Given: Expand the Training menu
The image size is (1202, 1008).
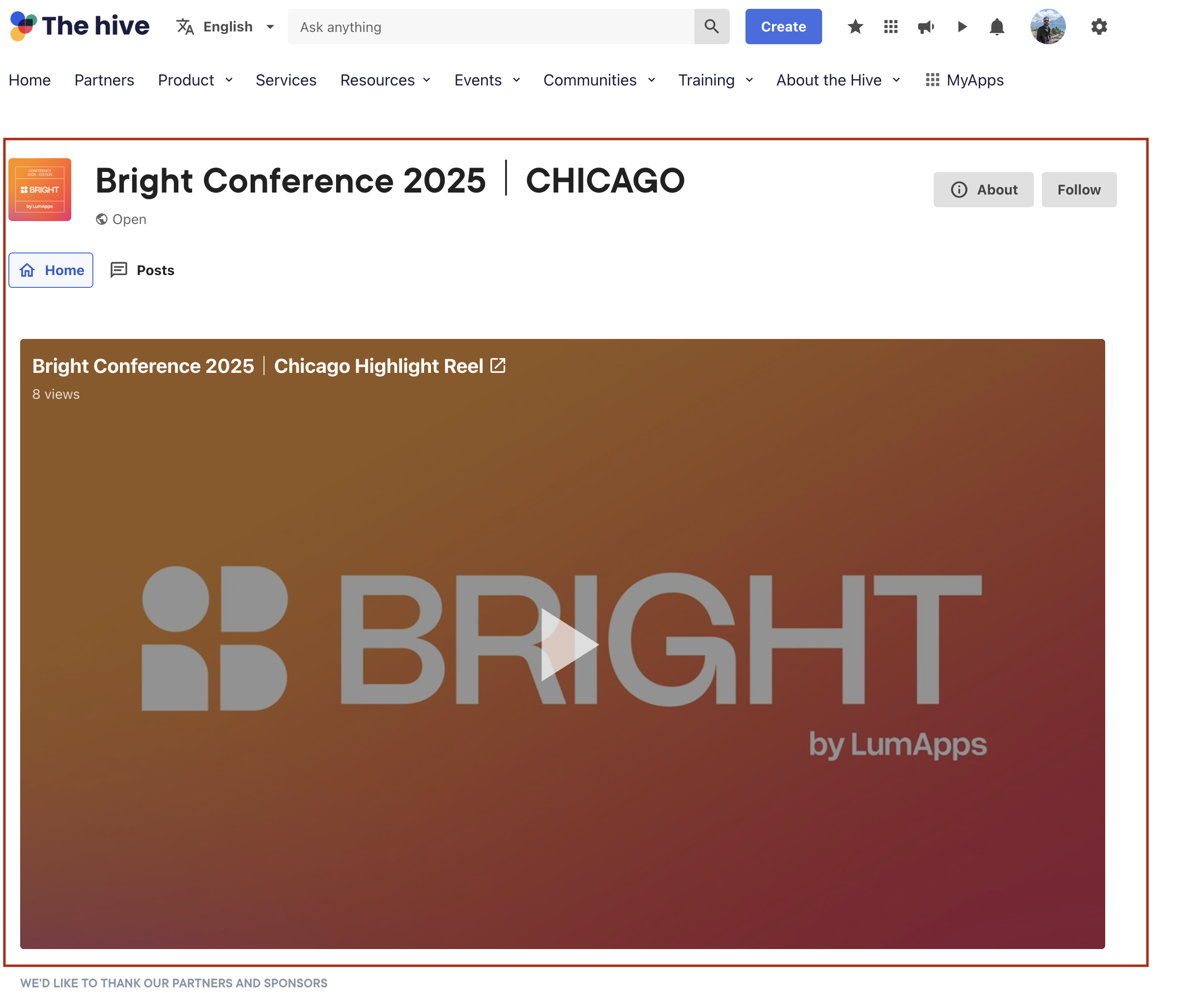Looking at the screenshot, I should tap(715, 80).
